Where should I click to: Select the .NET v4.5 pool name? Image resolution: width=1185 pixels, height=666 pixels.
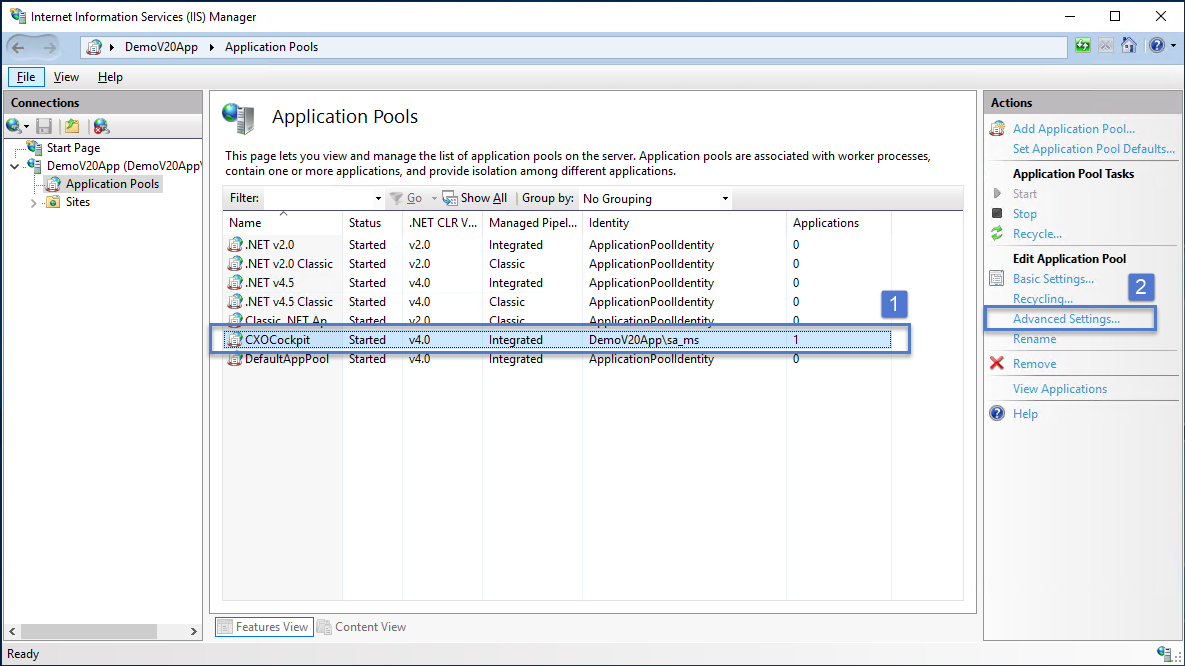tap(269, 283)
